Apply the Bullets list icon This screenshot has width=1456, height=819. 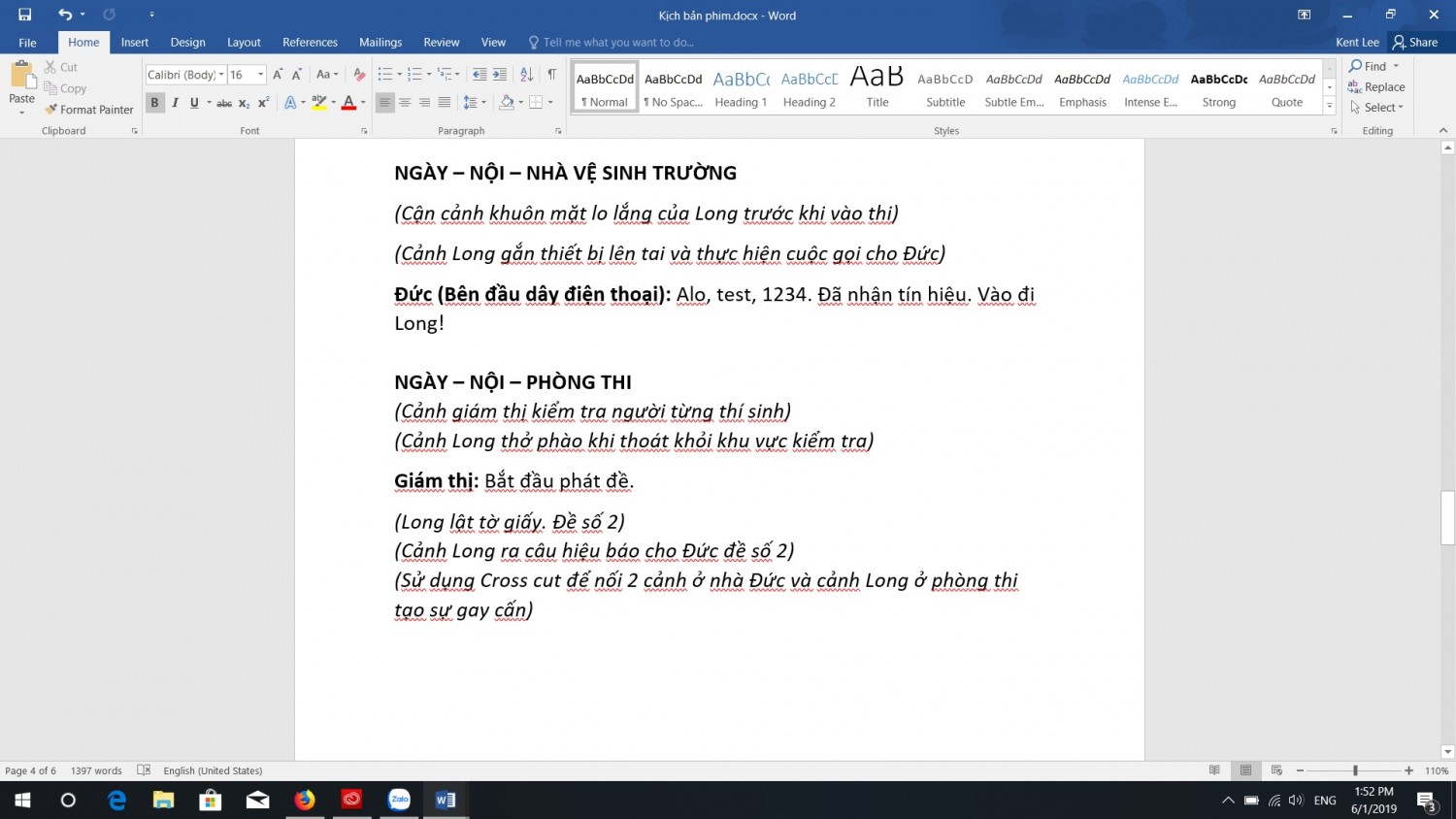pyautogui.click(x=385, y=75)
